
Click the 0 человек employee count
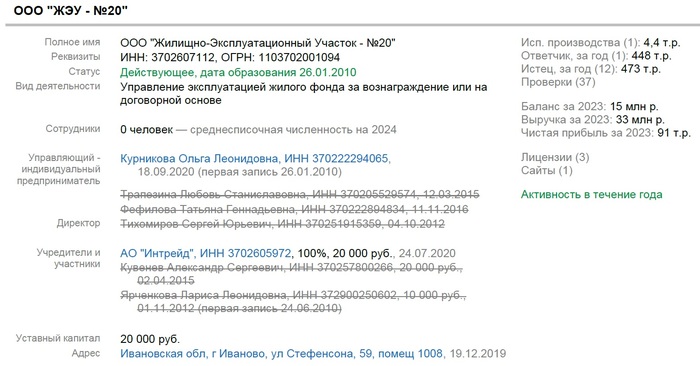pyautogui.click(x=146, y=130)
